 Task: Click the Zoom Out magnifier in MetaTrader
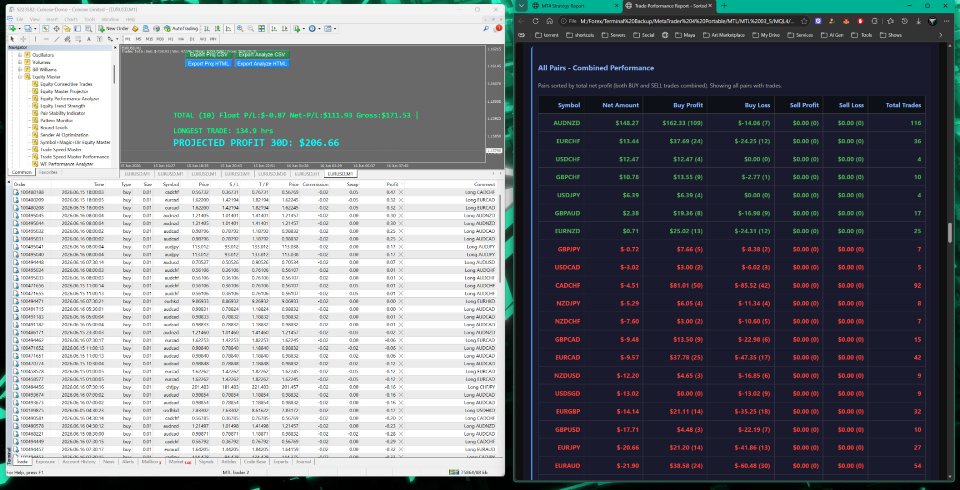[251, 28]
